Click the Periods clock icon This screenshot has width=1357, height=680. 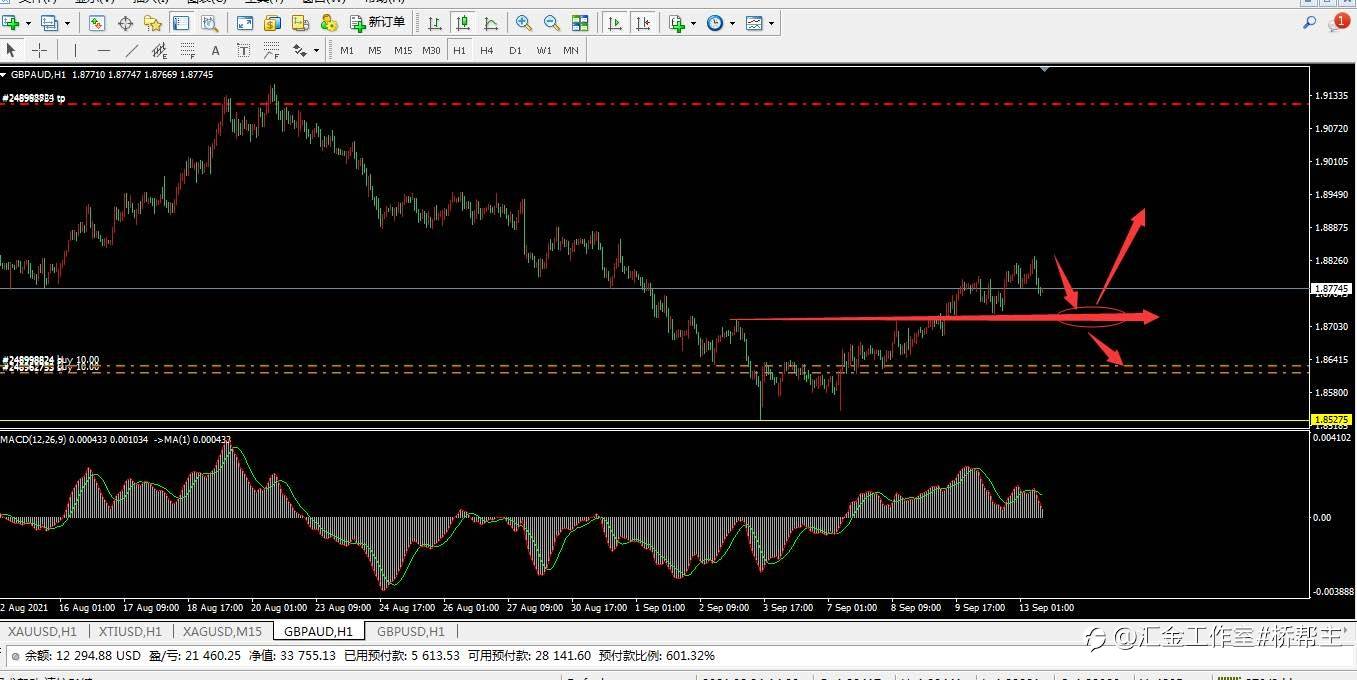click(x=715, y=23)
